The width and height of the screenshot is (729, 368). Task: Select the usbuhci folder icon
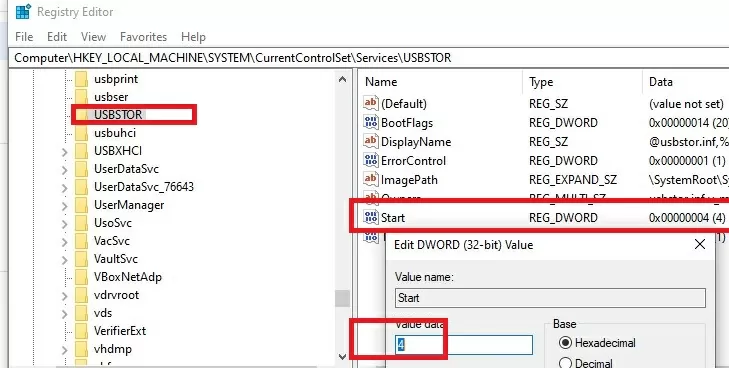tap(81, 133)
